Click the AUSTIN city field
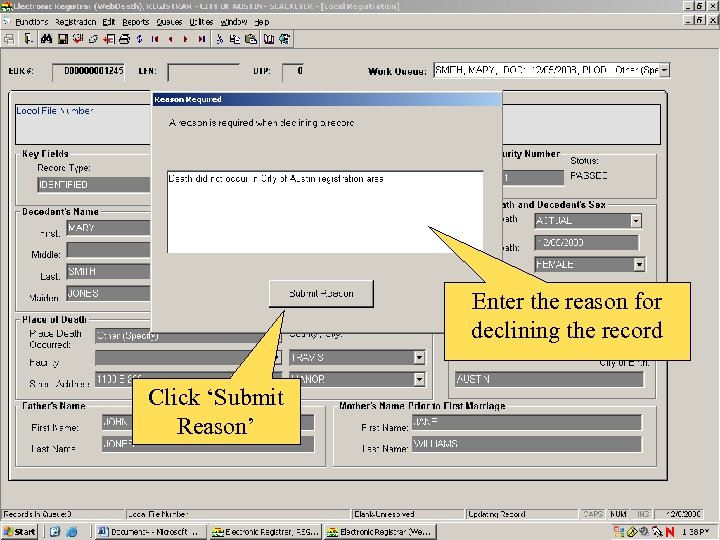This screenshot has width=720, height=540. 549,379
